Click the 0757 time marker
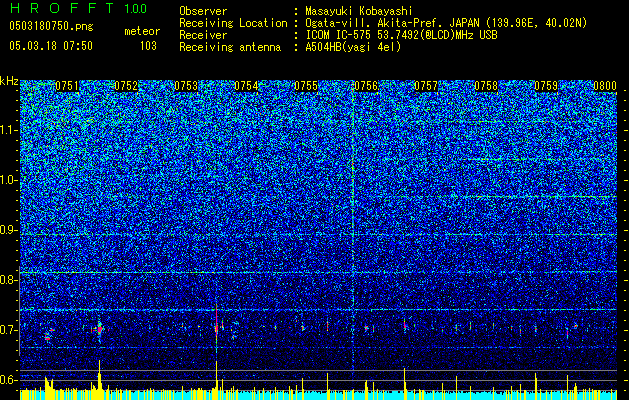Viewport: 629px width, 400px height. [426, 86]
